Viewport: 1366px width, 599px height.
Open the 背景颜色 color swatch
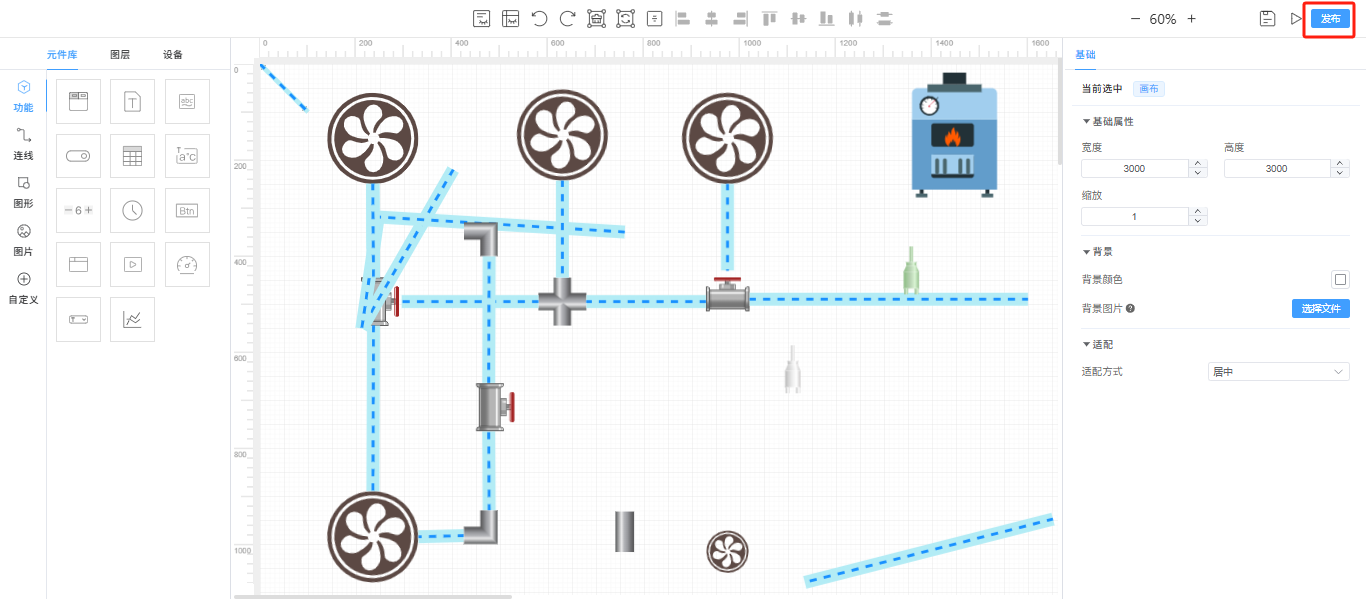point(1340,279)
